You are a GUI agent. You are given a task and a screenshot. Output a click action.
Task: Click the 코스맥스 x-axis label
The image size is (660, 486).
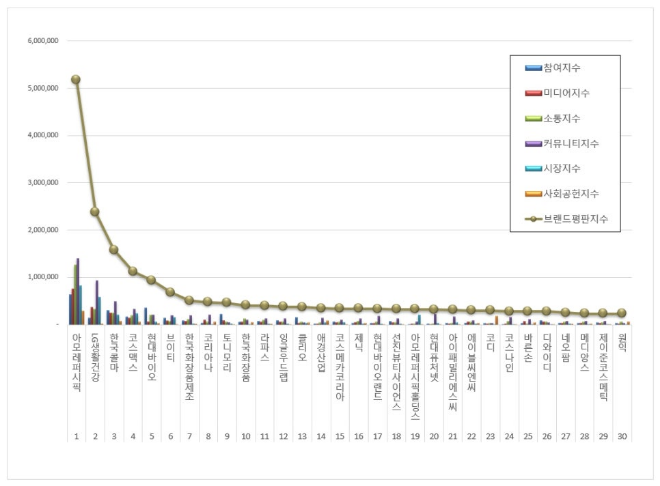pos(132,348)
